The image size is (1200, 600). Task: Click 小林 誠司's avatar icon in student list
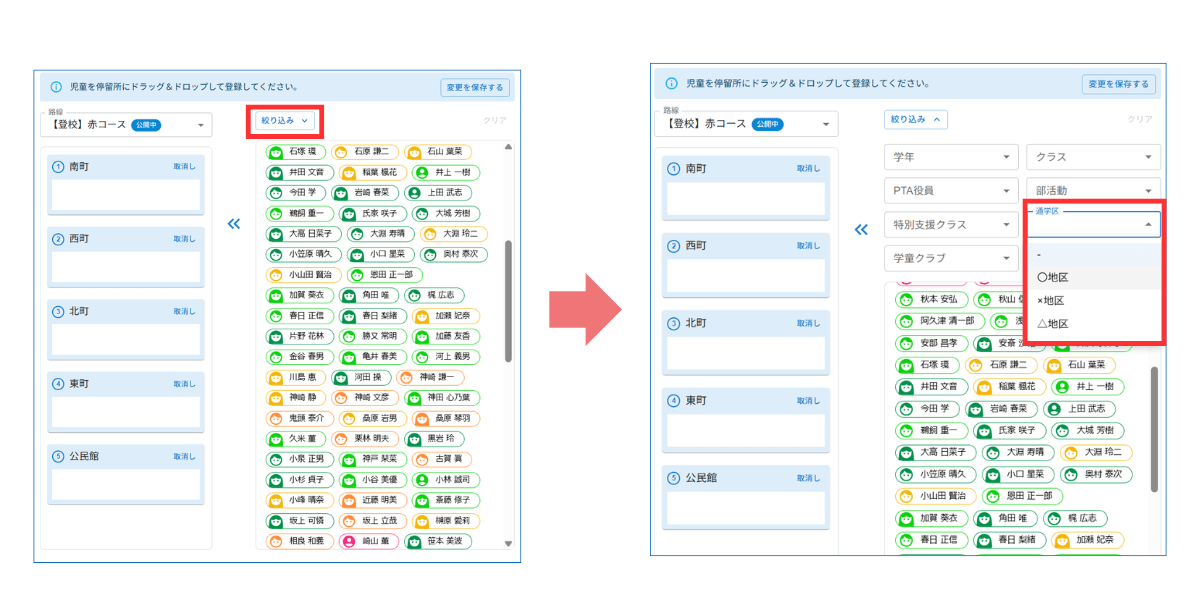tap(422, 480)
